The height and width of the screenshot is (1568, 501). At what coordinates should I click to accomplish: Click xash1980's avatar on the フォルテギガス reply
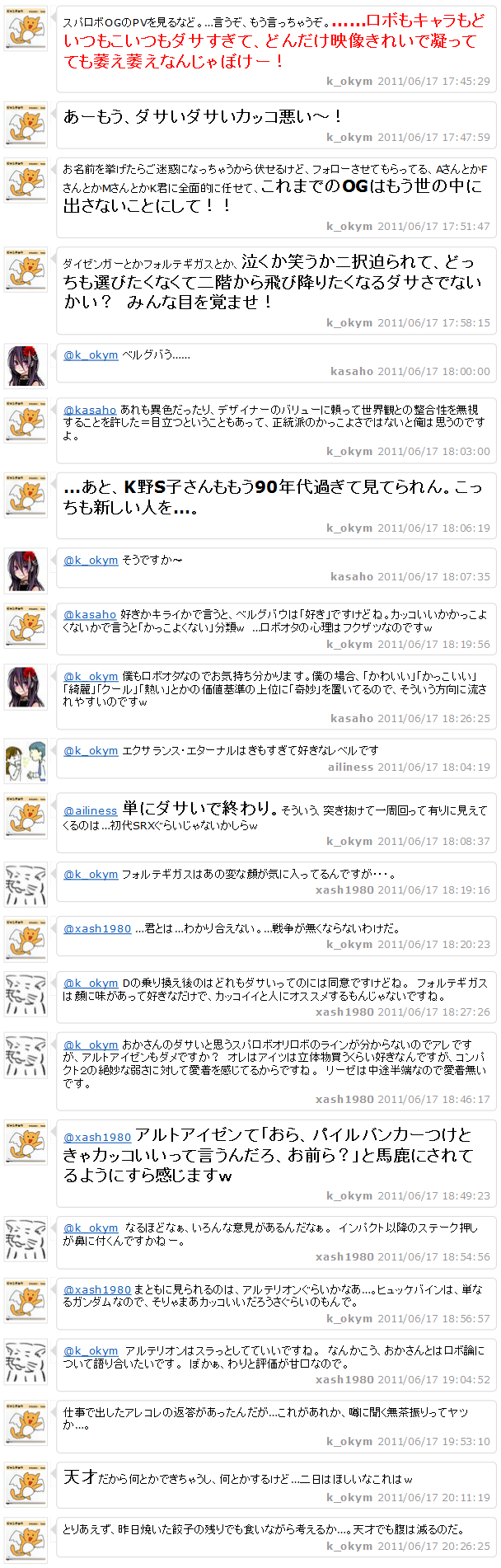click(26, 885)
